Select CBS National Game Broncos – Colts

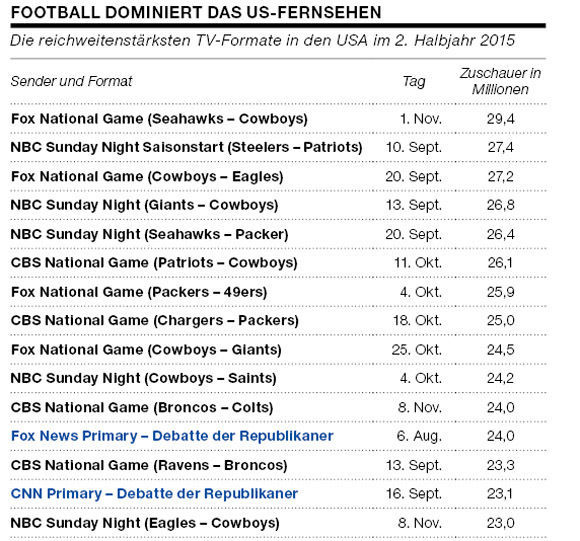click(x=278, y=407)
